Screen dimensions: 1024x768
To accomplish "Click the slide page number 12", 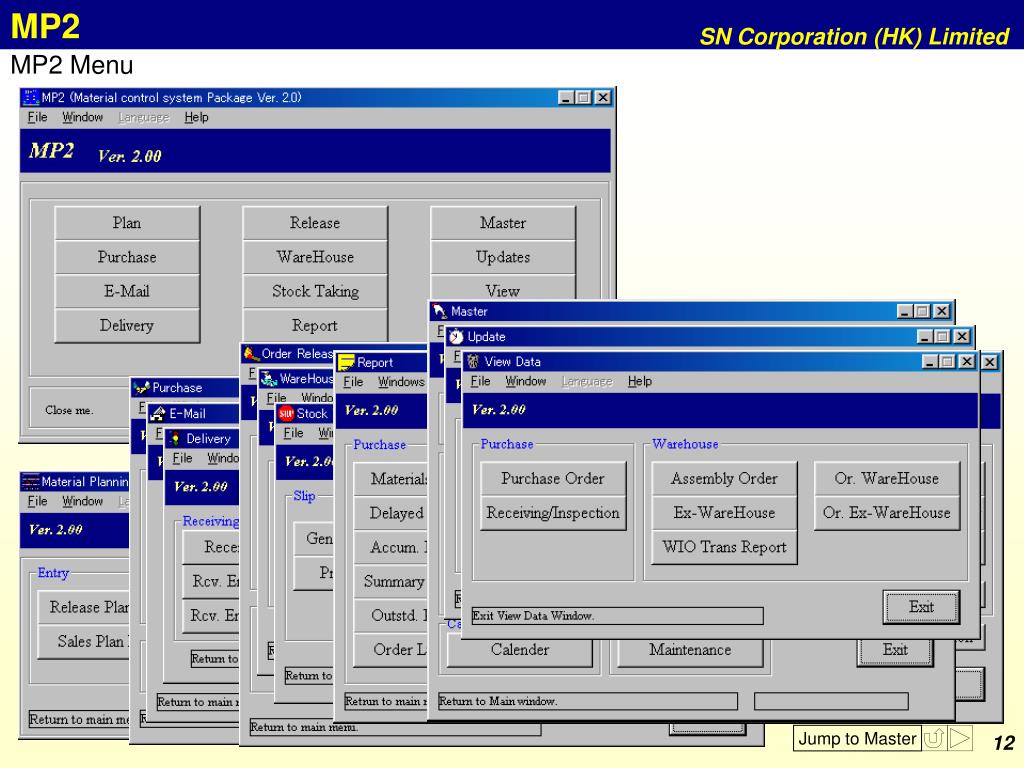I will click(x=1004, y=743).
